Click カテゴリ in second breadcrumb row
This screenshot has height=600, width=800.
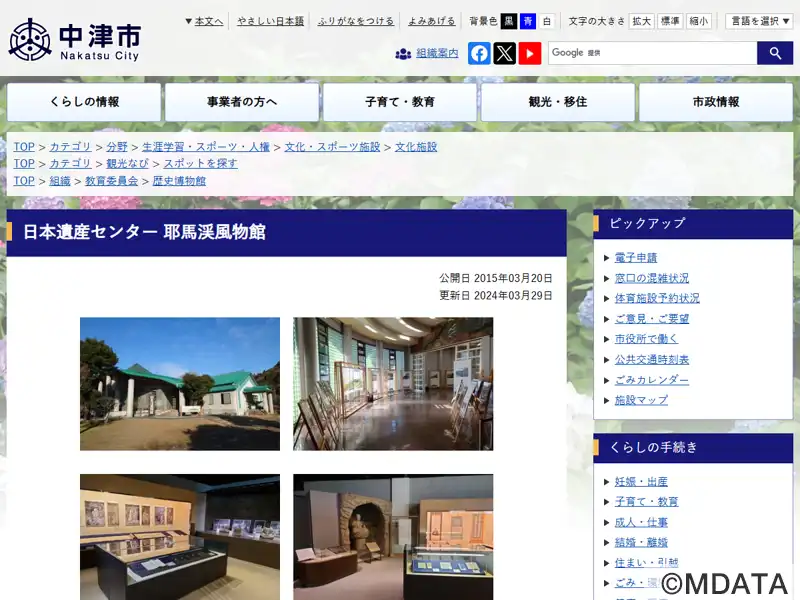click(70, 164)
